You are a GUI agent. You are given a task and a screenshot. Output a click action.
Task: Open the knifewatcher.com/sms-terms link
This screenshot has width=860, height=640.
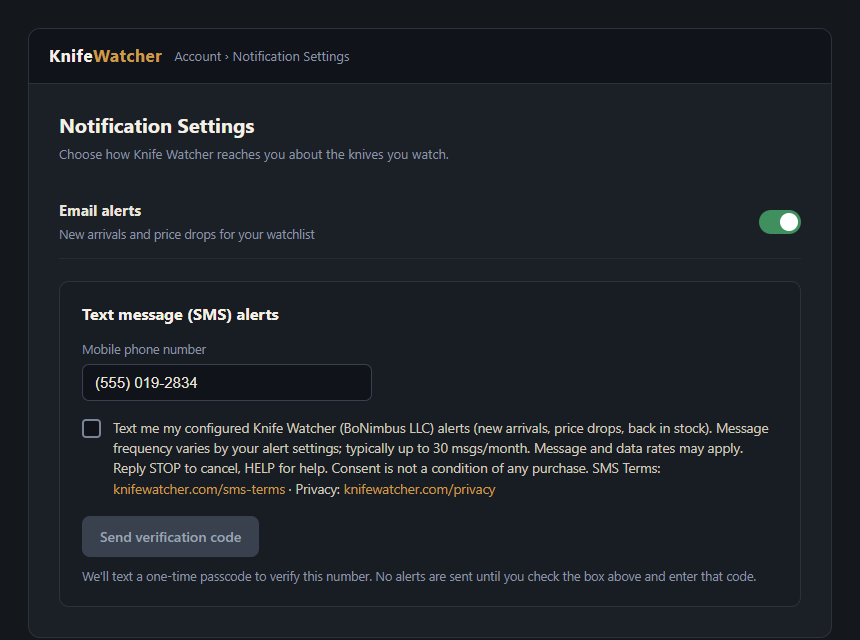[x=199, y=489]
